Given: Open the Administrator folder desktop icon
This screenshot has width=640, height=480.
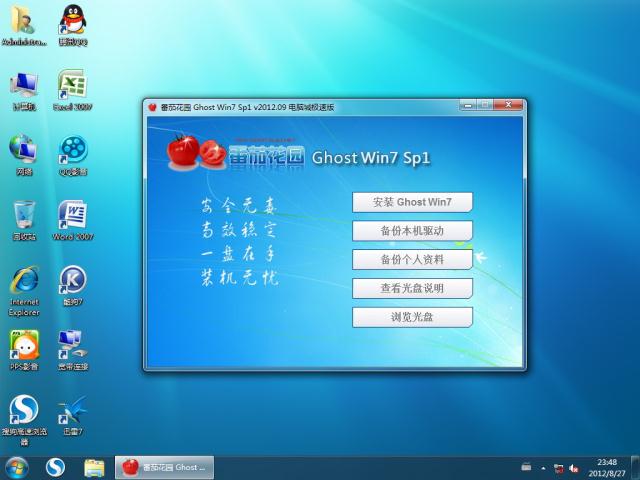Looking at the screenshot, I should (24, 24).
